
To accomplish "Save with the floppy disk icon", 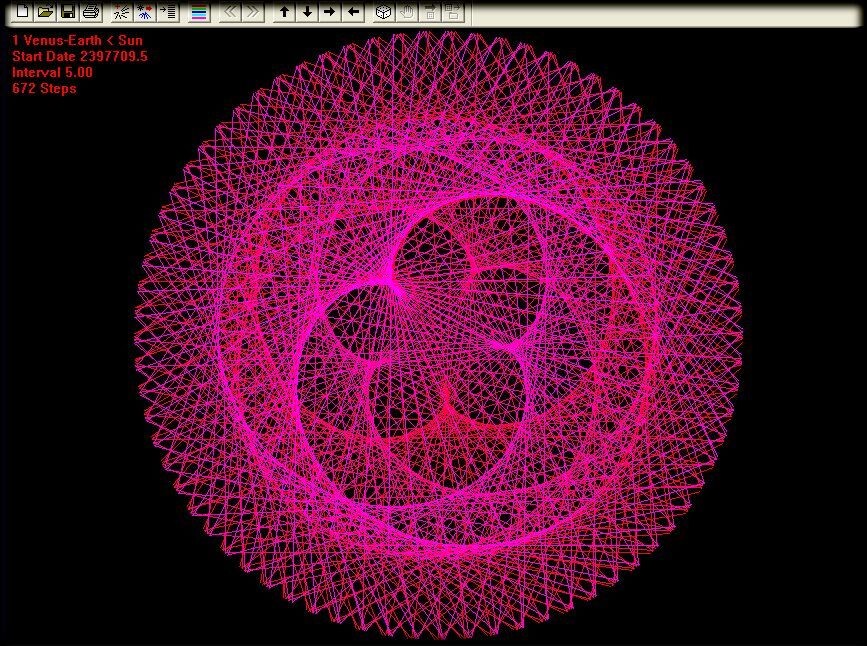I will pos(68,12).
